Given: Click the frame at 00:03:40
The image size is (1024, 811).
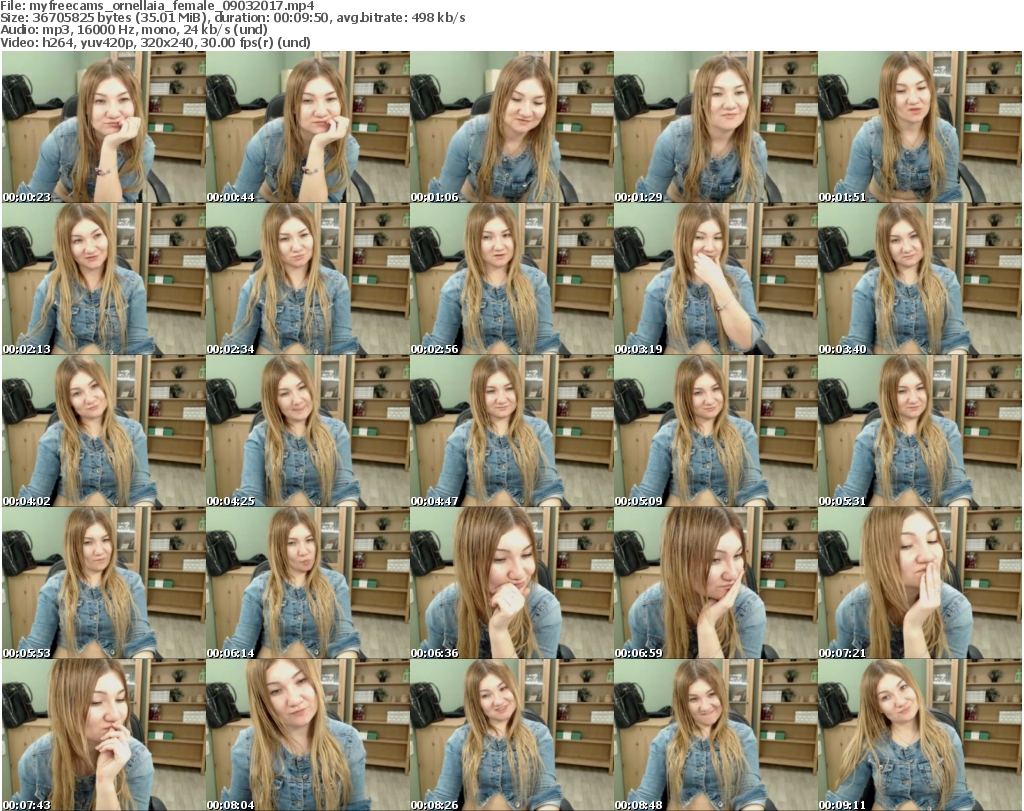Looking at the screenshot, I should coord(920,279).
